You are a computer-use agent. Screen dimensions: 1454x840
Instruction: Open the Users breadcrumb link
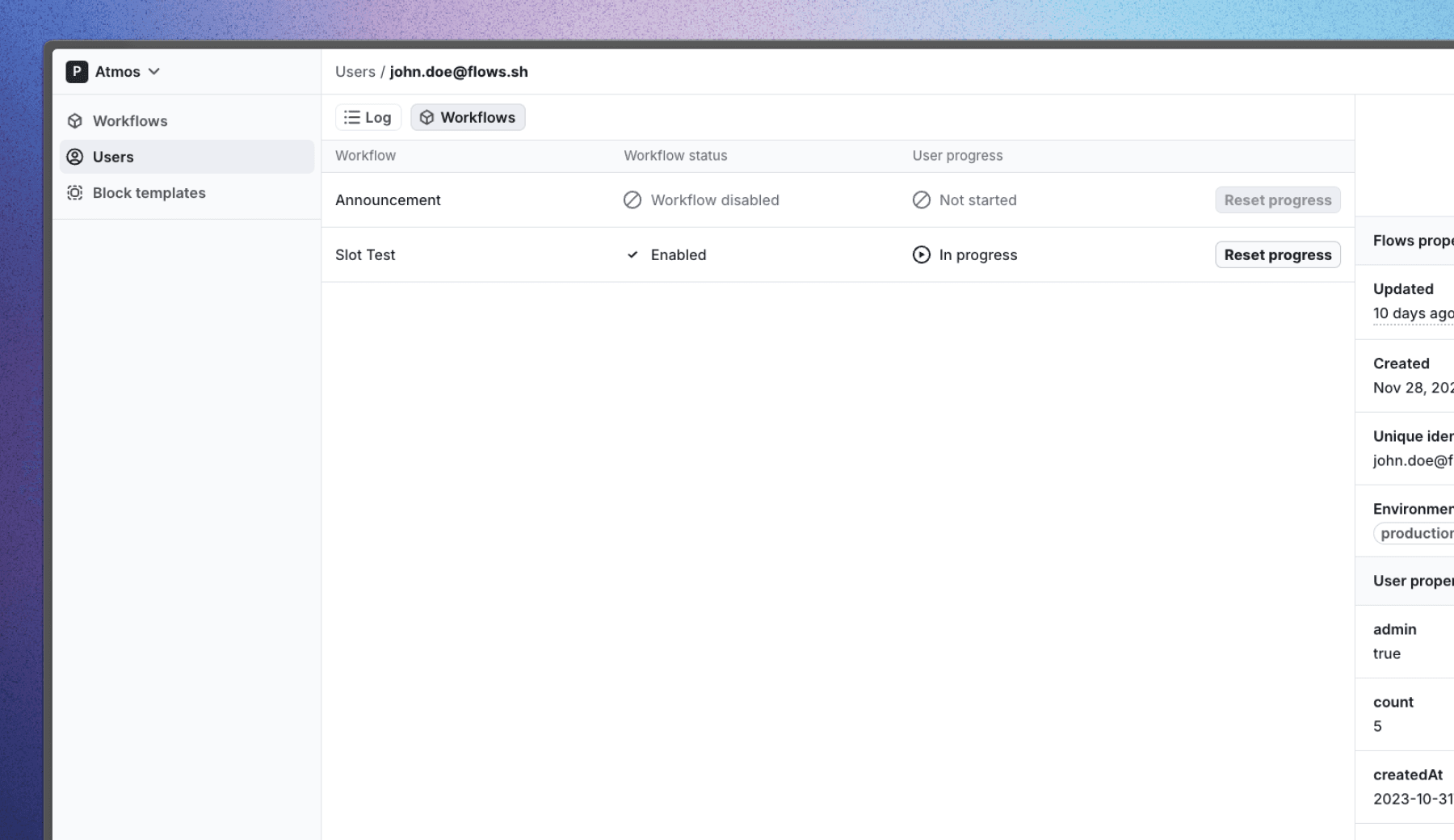[x=355, y=71]
